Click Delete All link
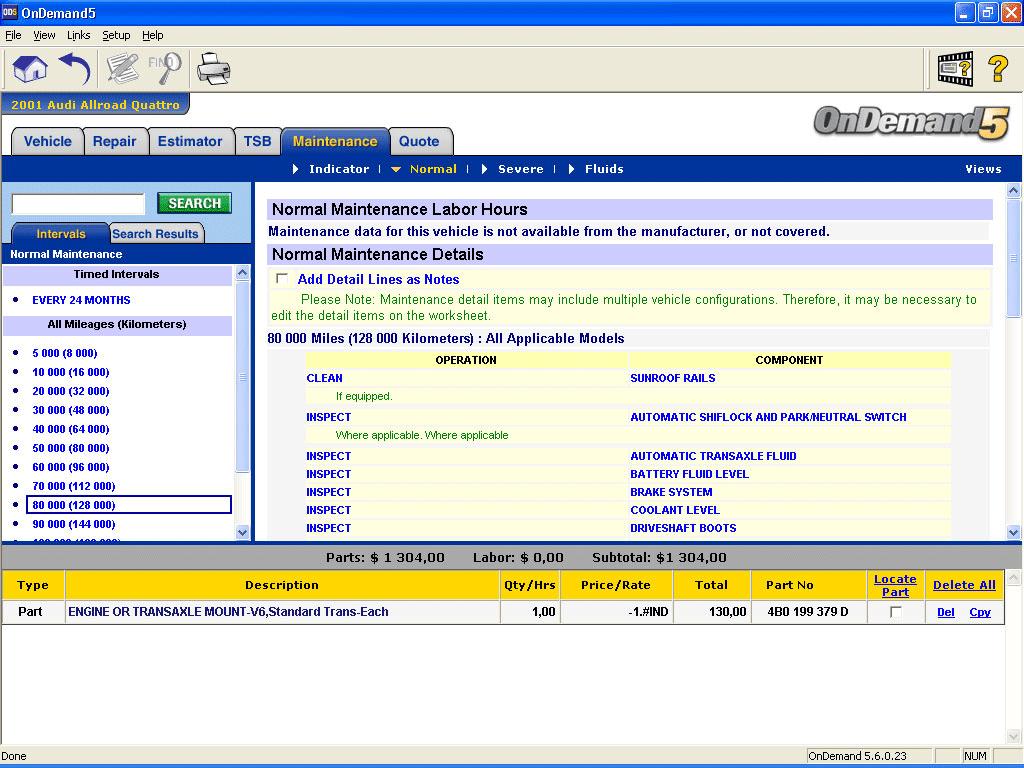 (964, 585)
